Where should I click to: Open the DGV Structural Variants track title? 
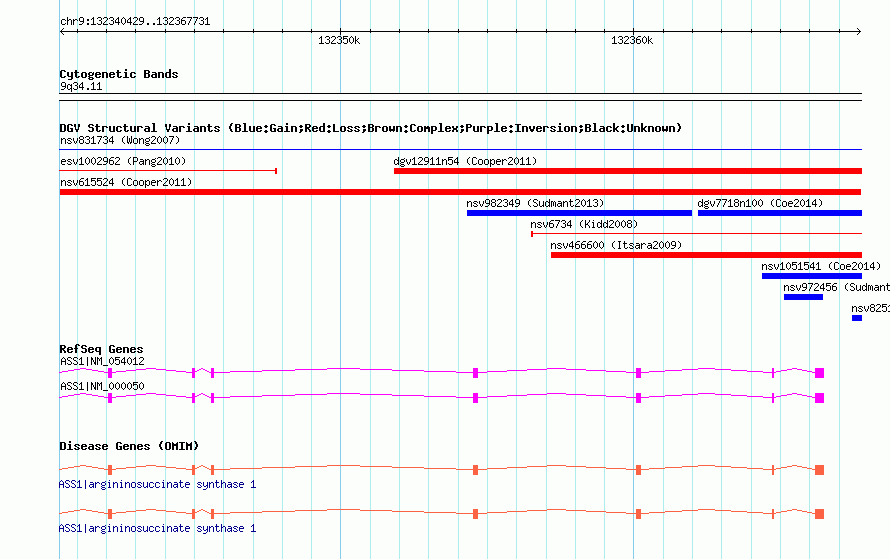370,128
